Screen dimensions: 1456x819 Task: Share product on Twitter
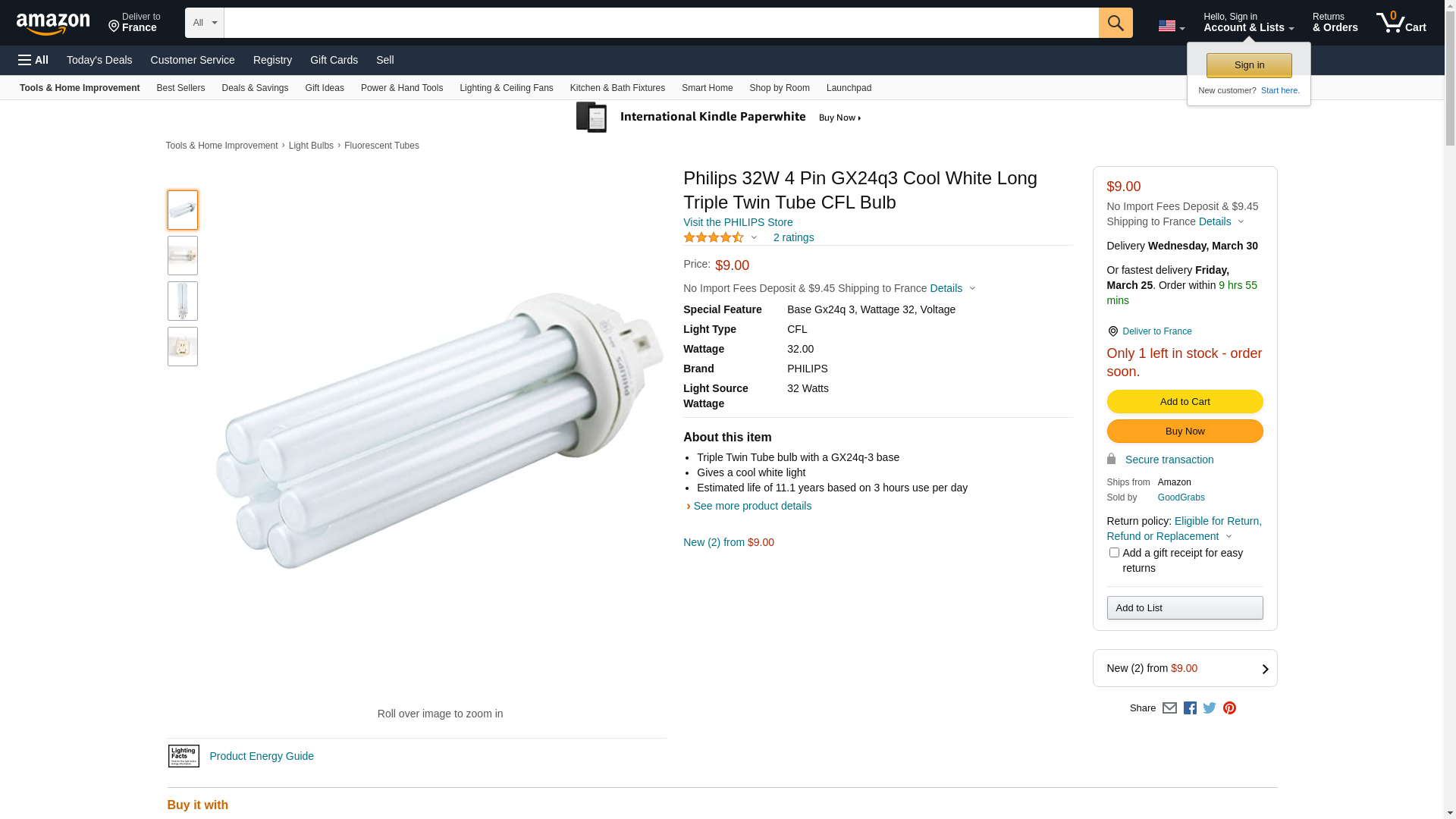1210,708
